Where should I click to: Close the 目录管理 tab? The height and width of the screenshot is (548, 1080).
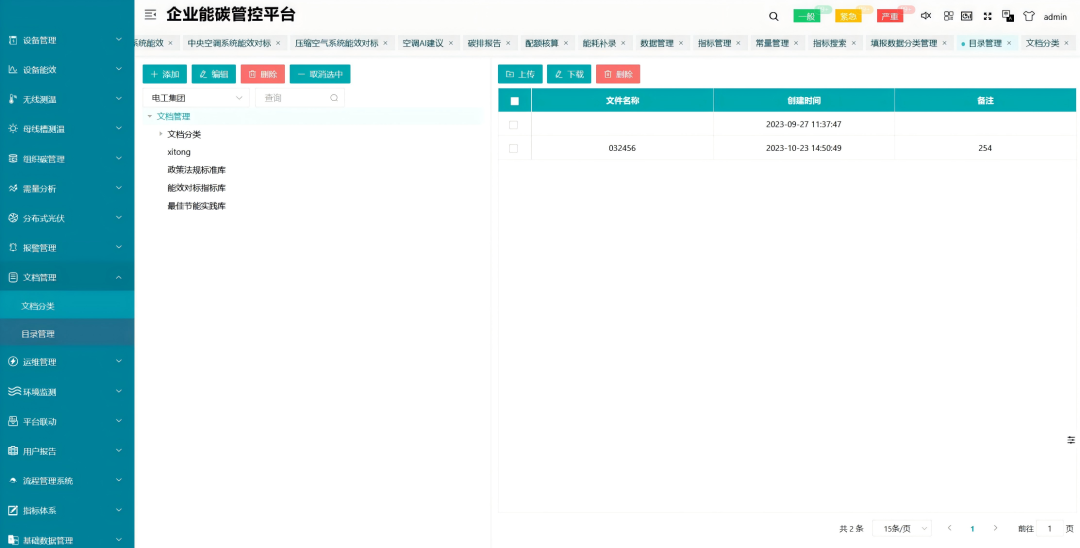tap(1009, 43)
